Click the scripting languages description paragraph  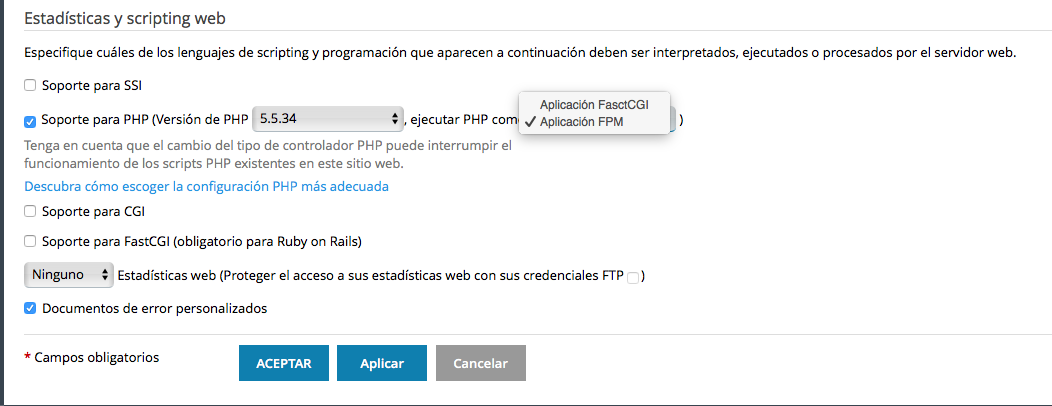tap(520, 51)
